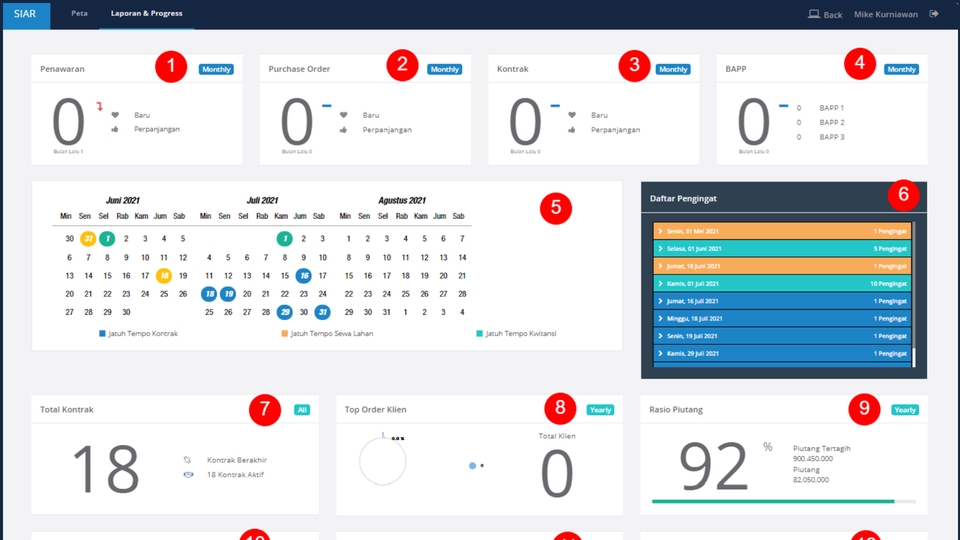Click the teal Jatuh Tempo Kwitansi legend swatch

click(x=479, y=334)
